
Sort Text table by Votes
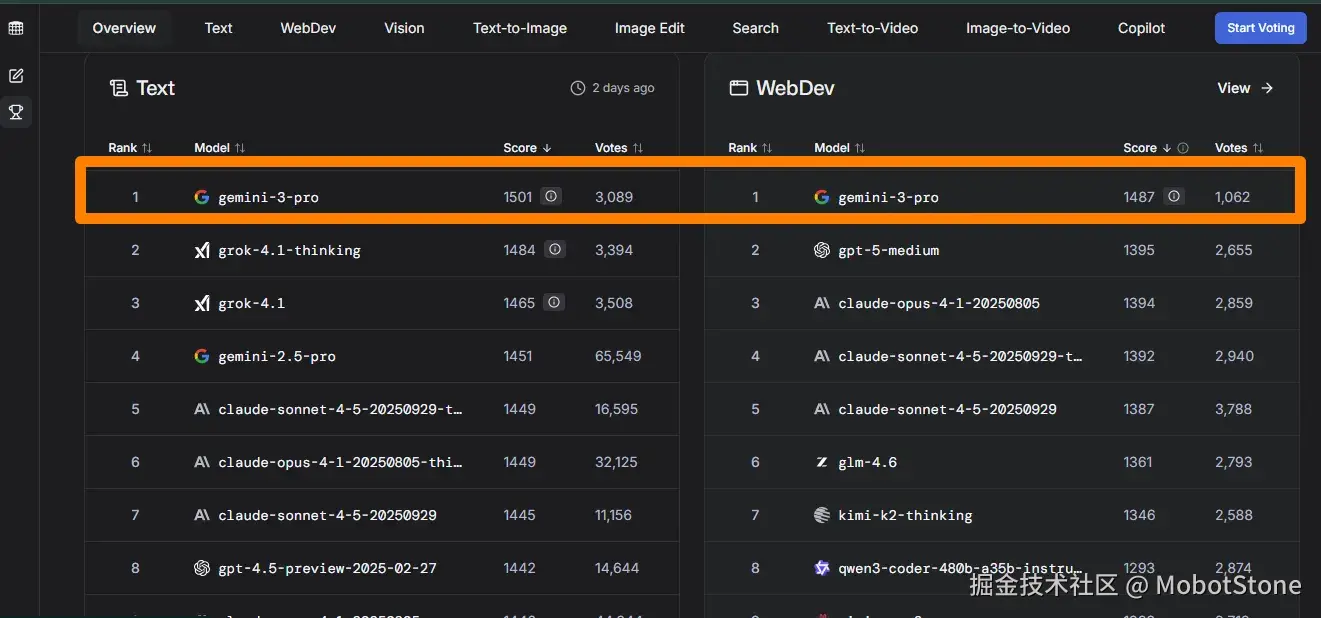pyautogui.click(x=619, y=148)
